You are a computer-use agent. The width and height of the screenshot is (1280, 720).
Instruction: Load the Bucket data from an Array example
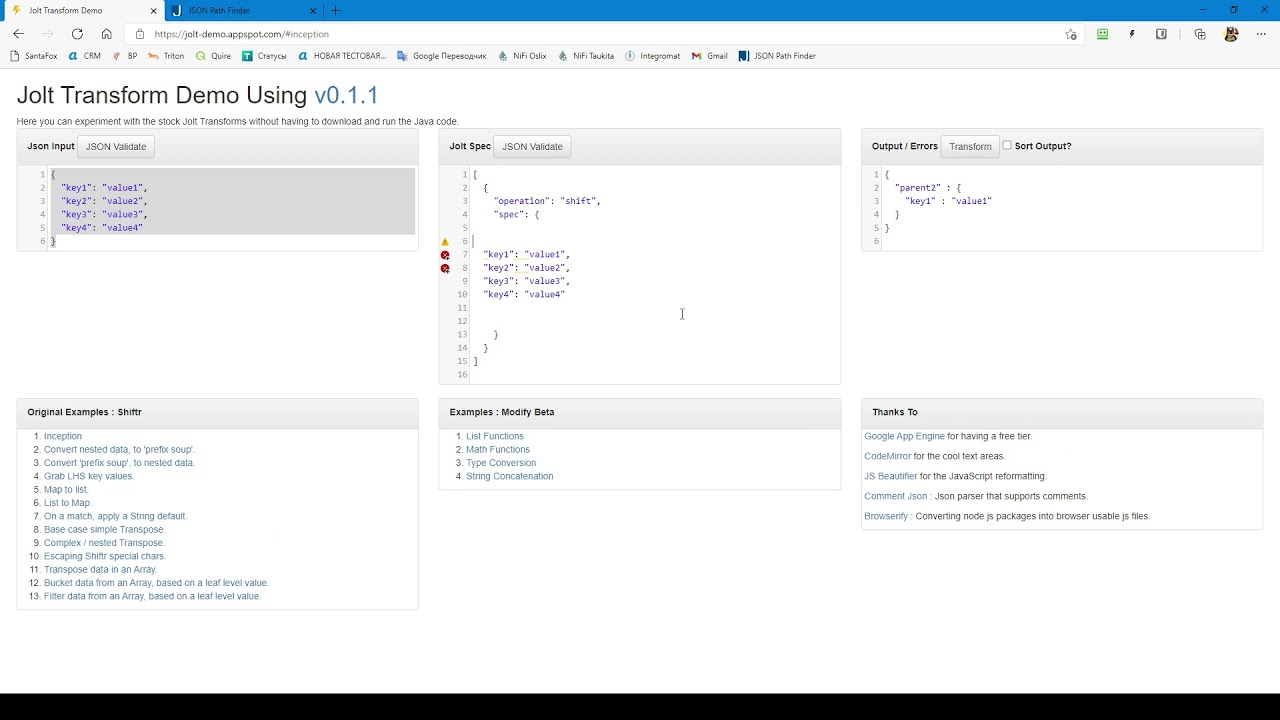[156, 583]
